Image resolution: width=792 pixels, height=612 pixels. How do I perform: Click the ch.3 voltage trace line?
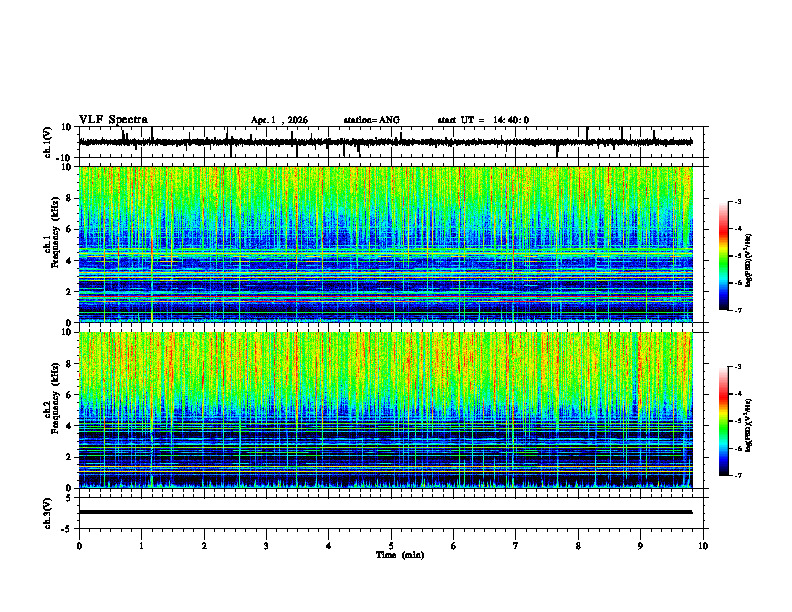[386, 512]
